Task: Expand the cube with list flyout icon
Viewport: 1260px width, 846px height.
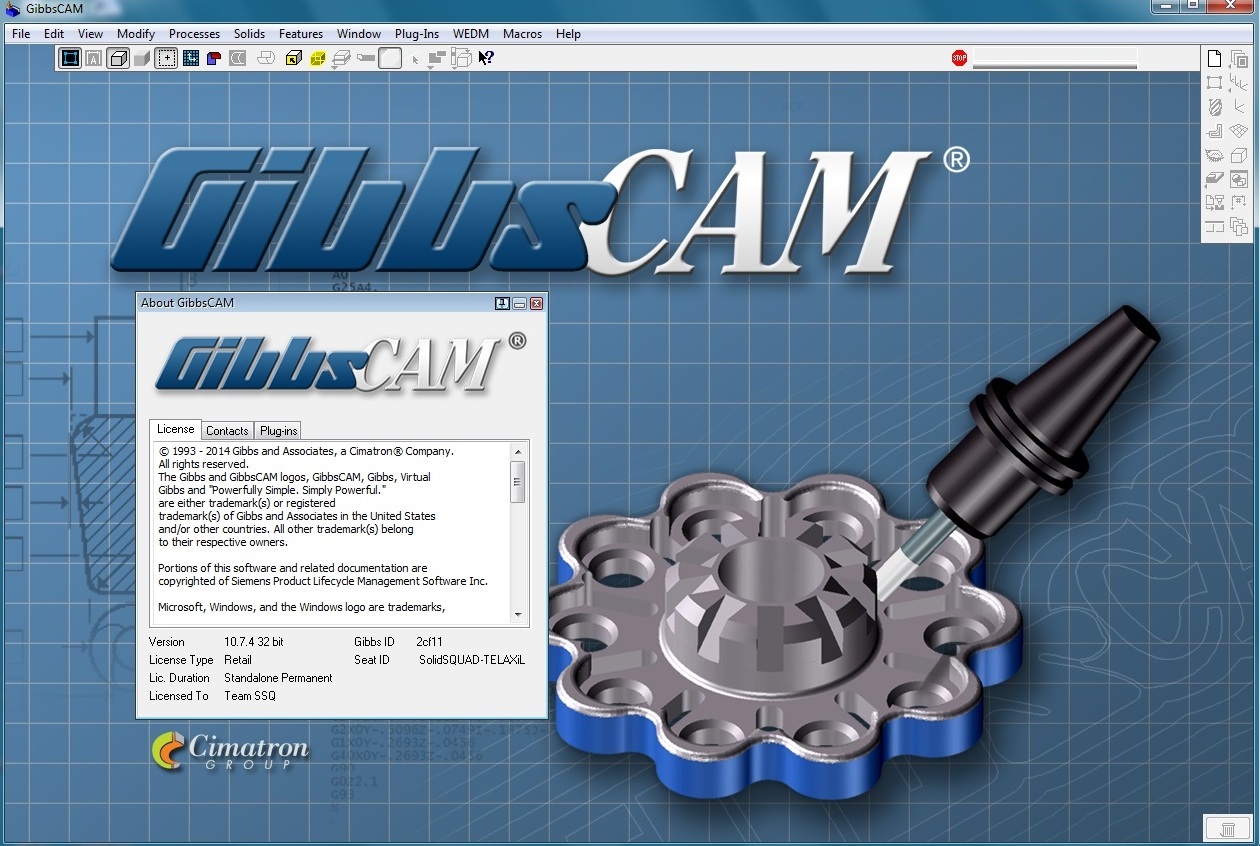Action: tap(461, 58)
